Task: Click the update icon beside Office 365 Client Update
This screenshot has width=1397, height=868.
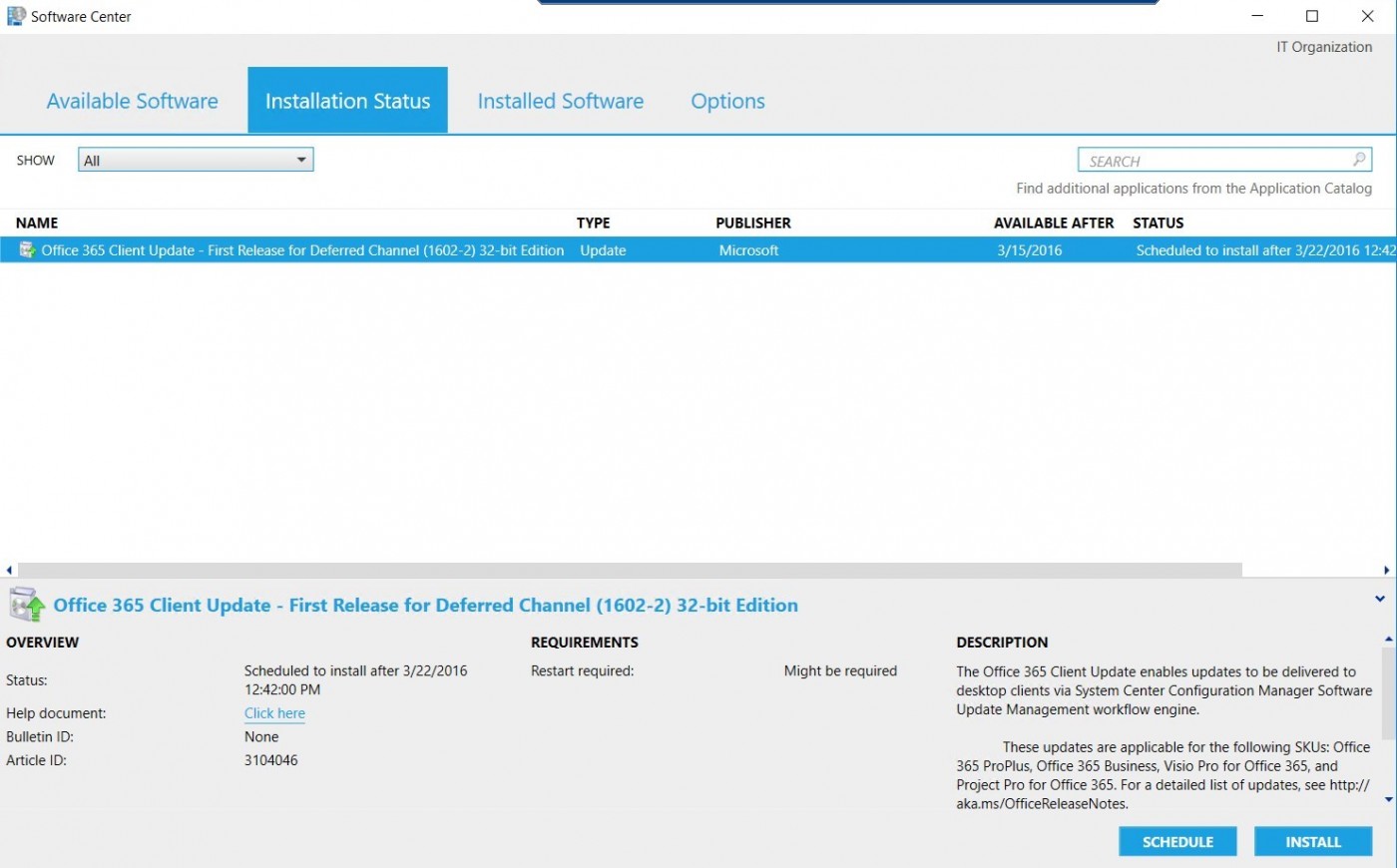Action: (x=26, y=249)
